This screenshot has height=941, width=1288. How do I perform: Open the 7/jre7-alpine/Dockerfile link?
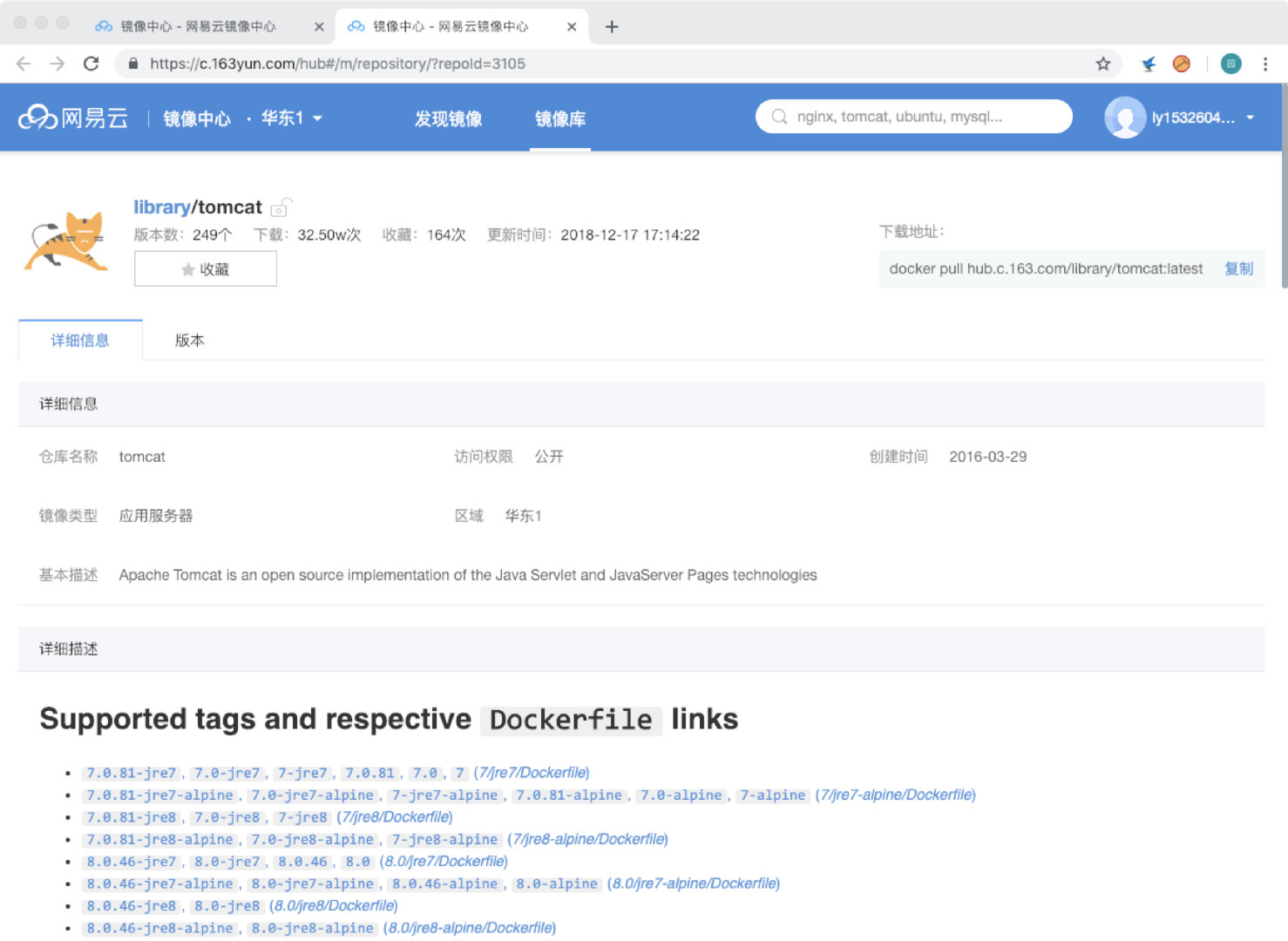tap(895, 795)
